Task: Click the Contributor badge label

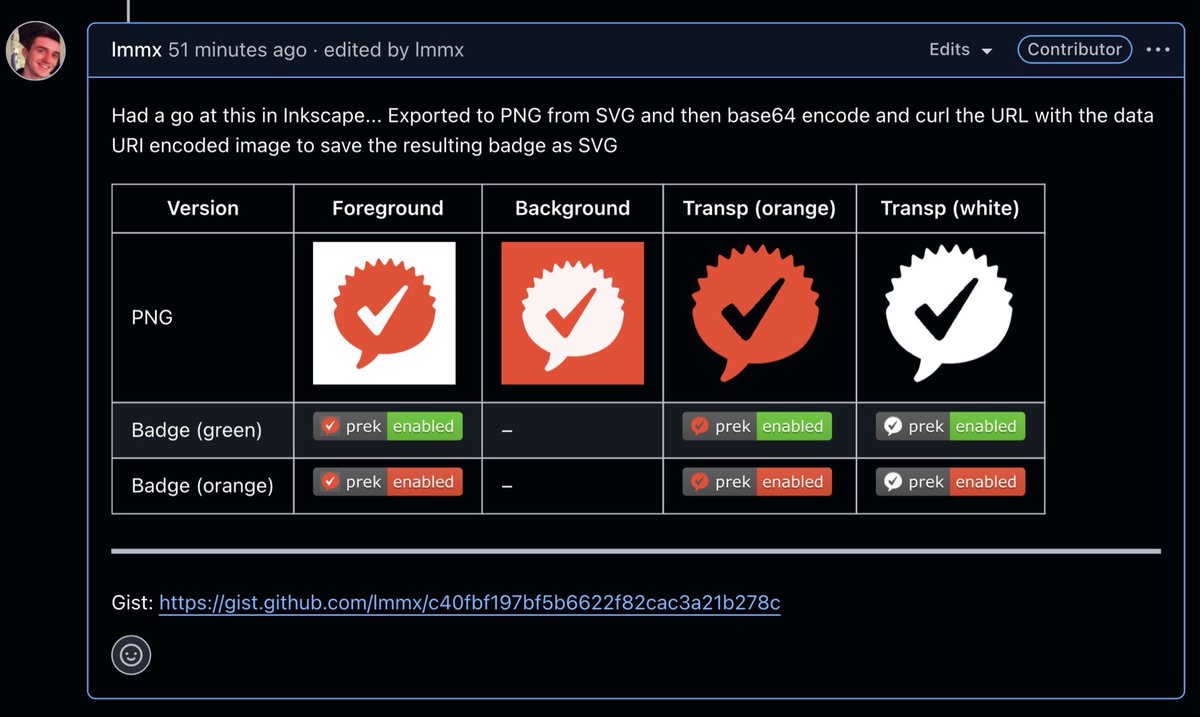Action: [x=1075, y=49]
